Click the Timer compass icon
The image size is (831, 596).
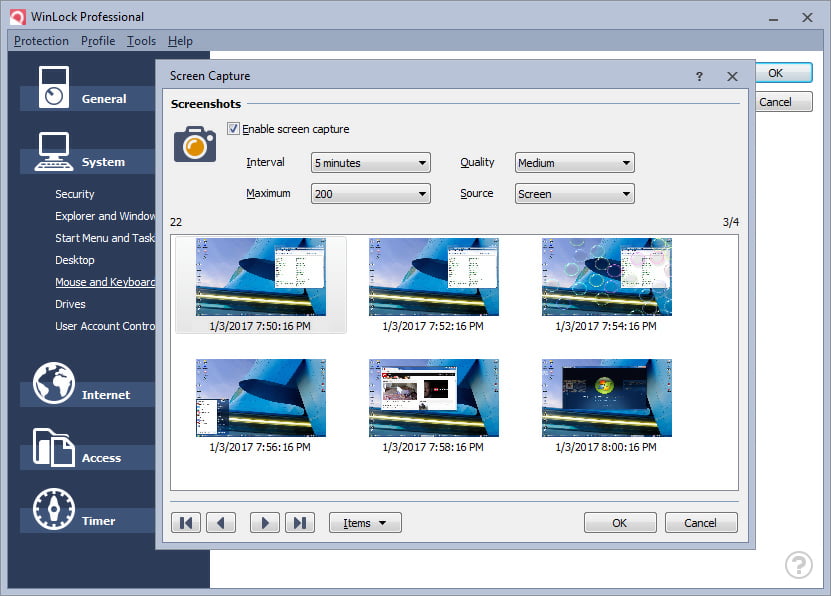click(54, 509)
